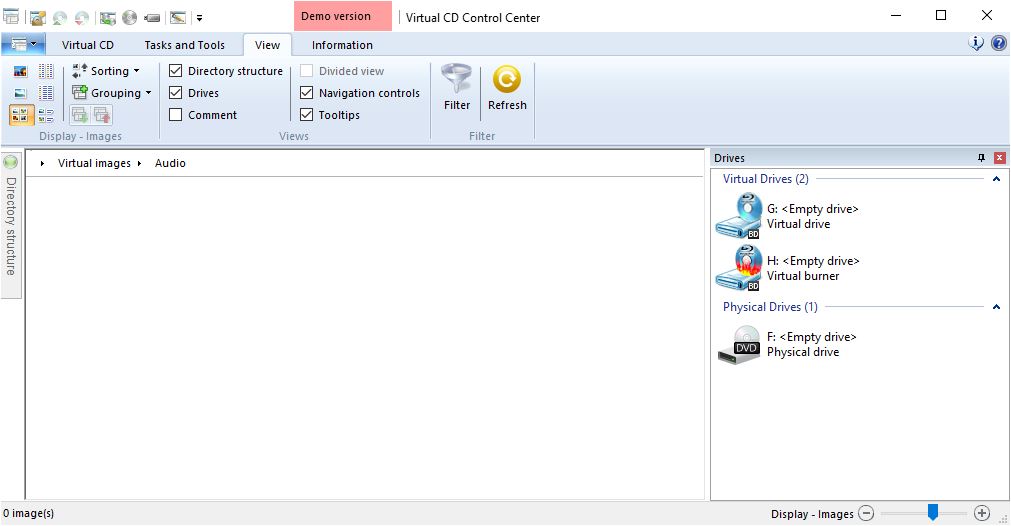The width and height of the screenshot is (1011, 526).
Task: Click the window with brush toolbar icon
Action: click(x=178, y=17)
